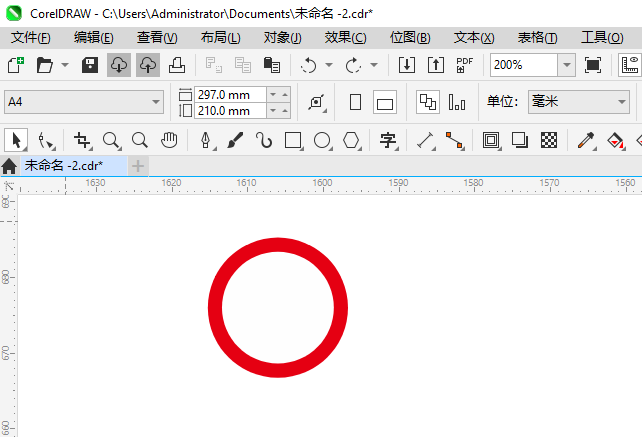Select the Pan hand tool
Image resolution: width=642 pixels, height=437 pixels.
[169, 140]
